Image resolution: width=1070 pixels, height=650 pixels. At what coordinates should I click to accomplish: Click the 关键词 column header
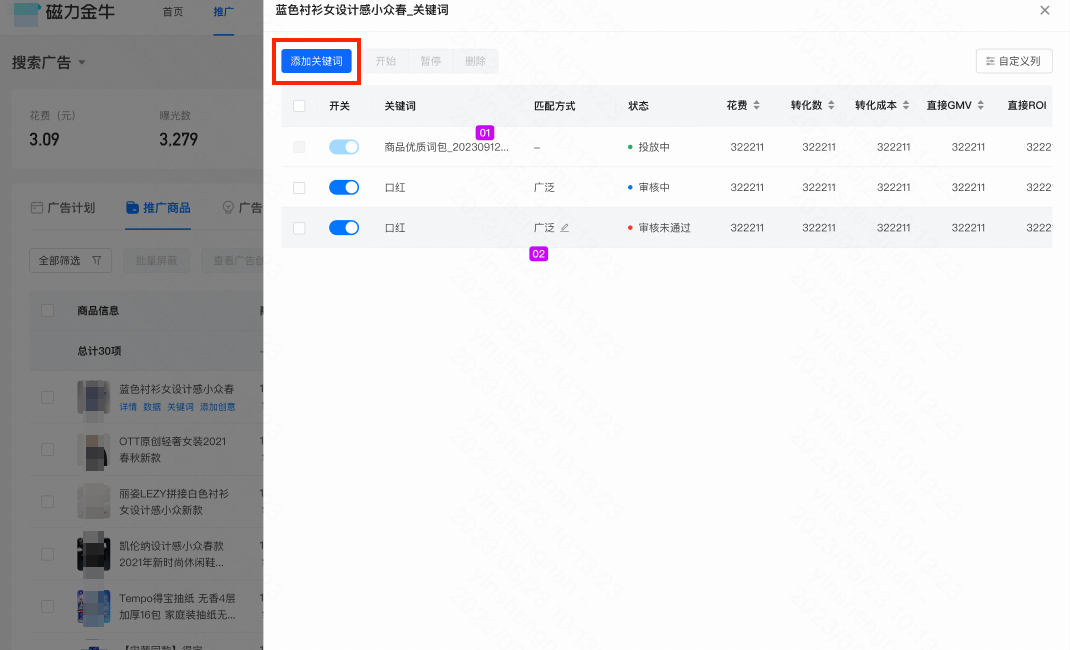400,106
